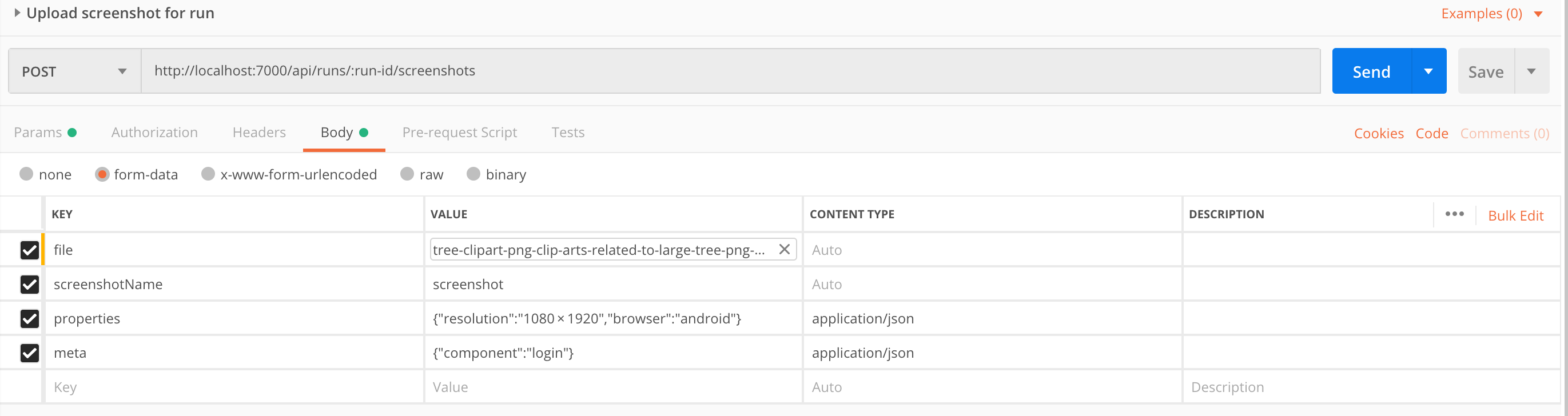Disable the meta row checkbox
The image size is (1568, 416).
tap(30, 353)
